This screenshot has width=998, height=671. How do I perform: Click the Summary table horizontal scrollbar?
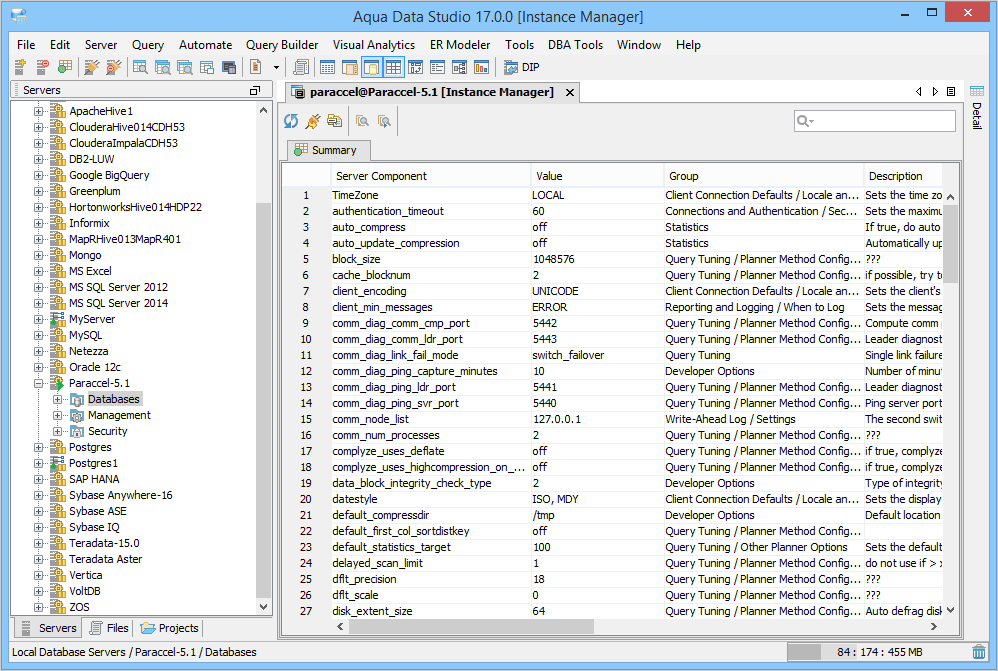[472, 627]
